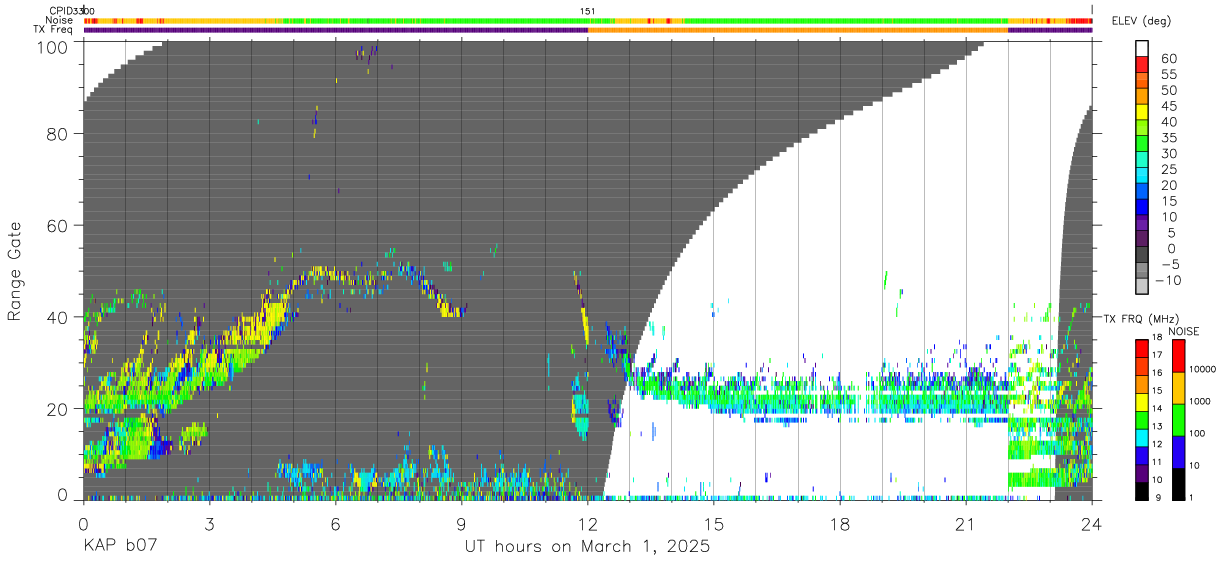The height and width of the screenshot is (567, 1228).
Task: Select the white top swatch of ELEV colorbar
Action: tap(1143, 48)
